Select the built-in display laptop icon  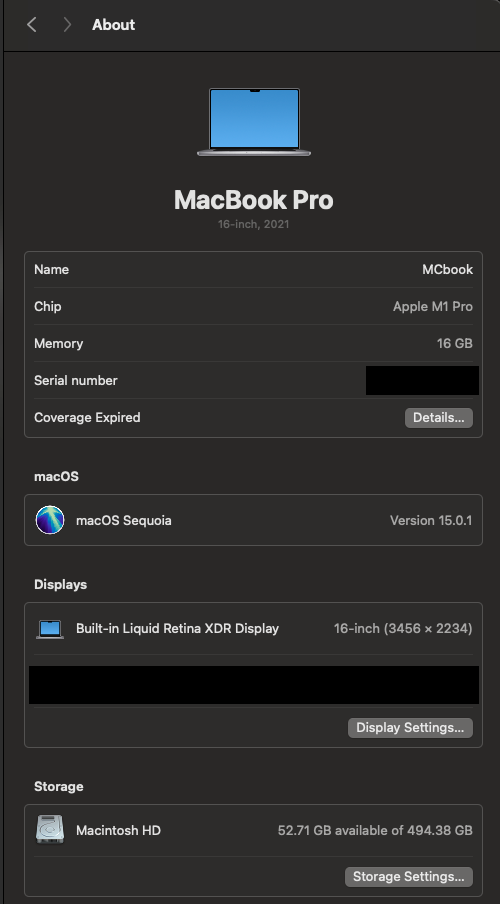[x=50, y=629]
